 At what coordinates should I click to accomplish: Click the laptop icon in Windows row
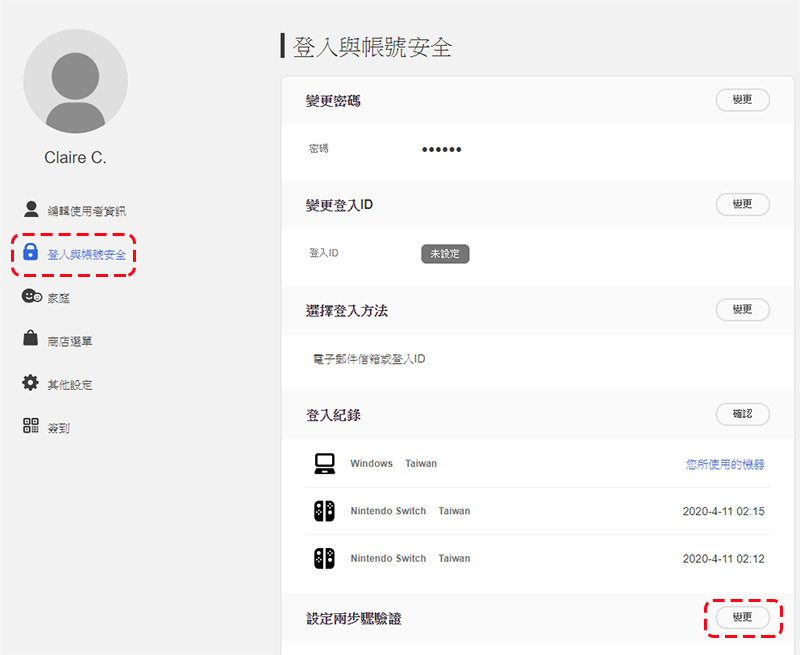324,464
